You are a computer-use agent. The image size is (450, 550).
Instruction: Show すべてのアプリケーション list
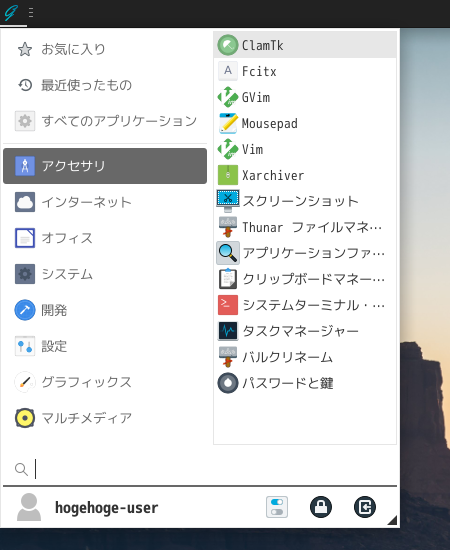[x=105, y=121]
